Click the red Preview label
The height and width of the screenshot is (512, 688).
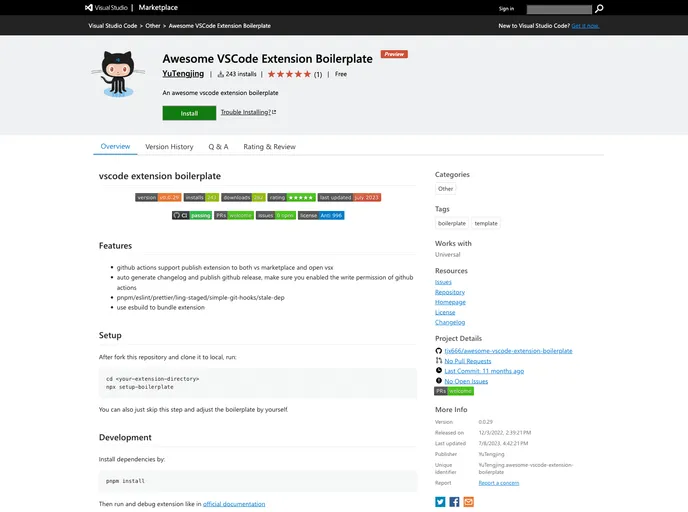394,54
